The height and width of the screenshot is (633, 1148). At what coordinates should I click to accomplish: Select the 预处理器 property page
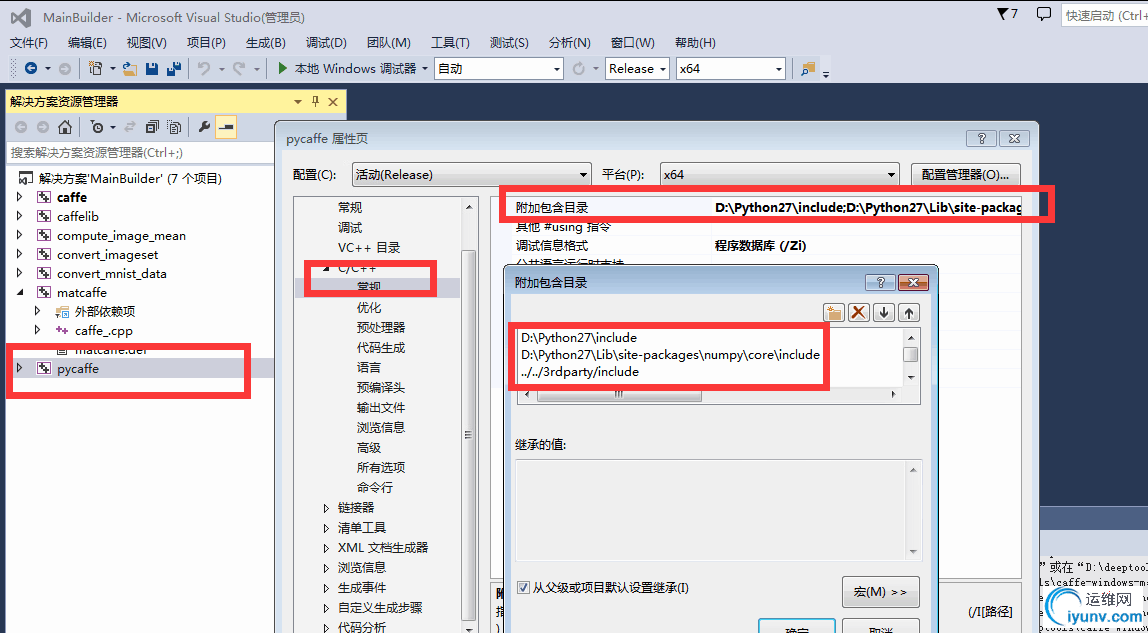coord(381,327)
